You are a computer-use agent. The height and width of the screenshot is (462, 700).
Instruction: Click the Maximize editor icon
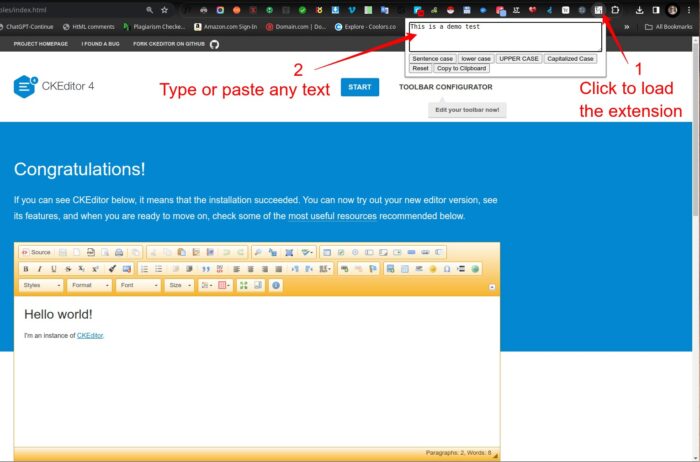(x=243, y=285)
